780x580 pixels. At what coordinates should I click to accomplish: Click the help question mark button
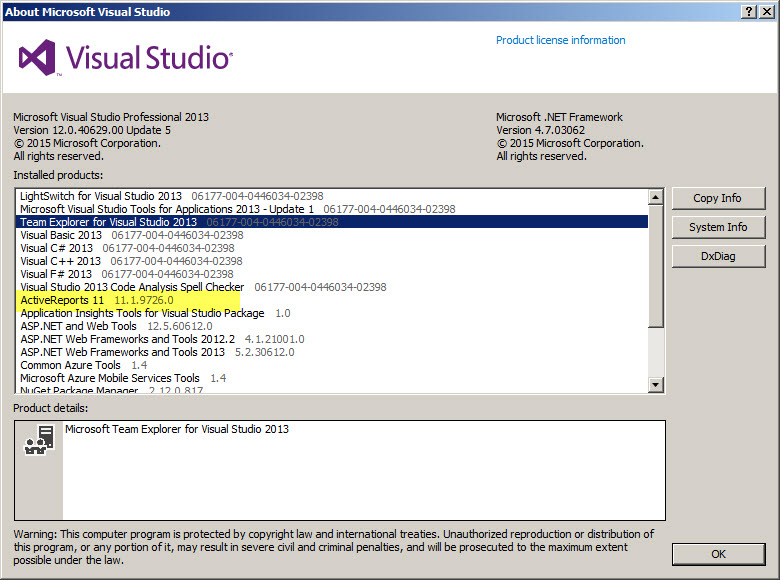[x=749, y=11]
